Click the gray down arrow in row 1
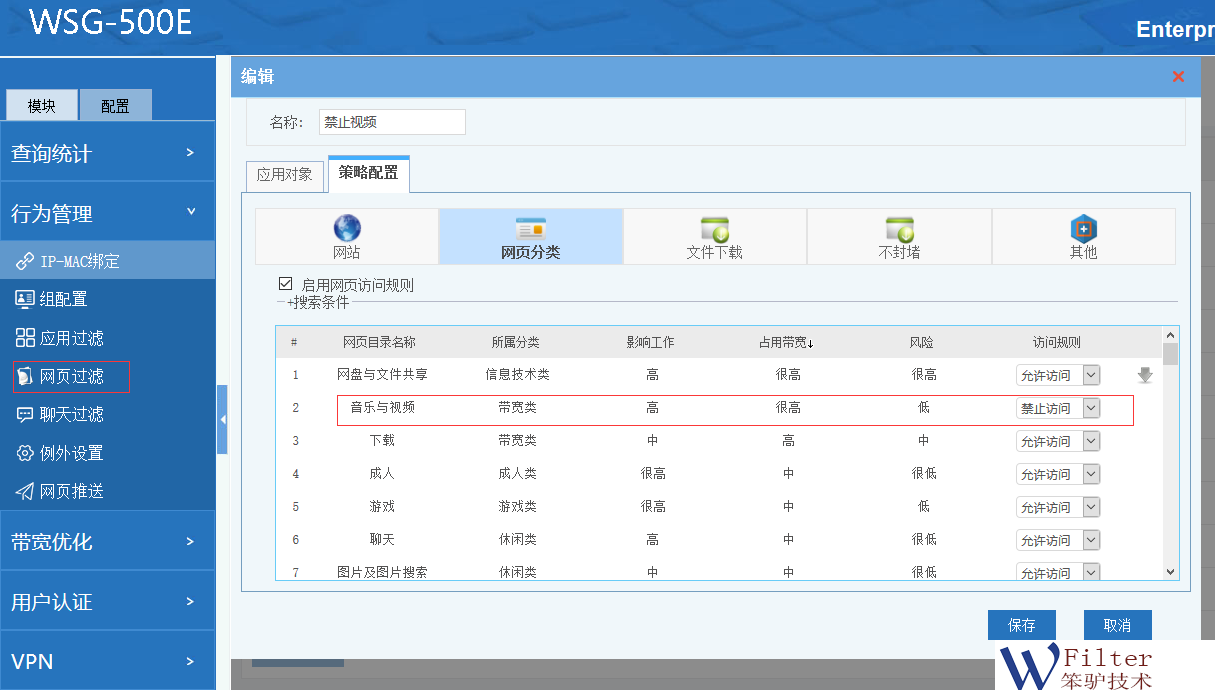Viewport: 1215px width, 690px height. point(1145,376)
